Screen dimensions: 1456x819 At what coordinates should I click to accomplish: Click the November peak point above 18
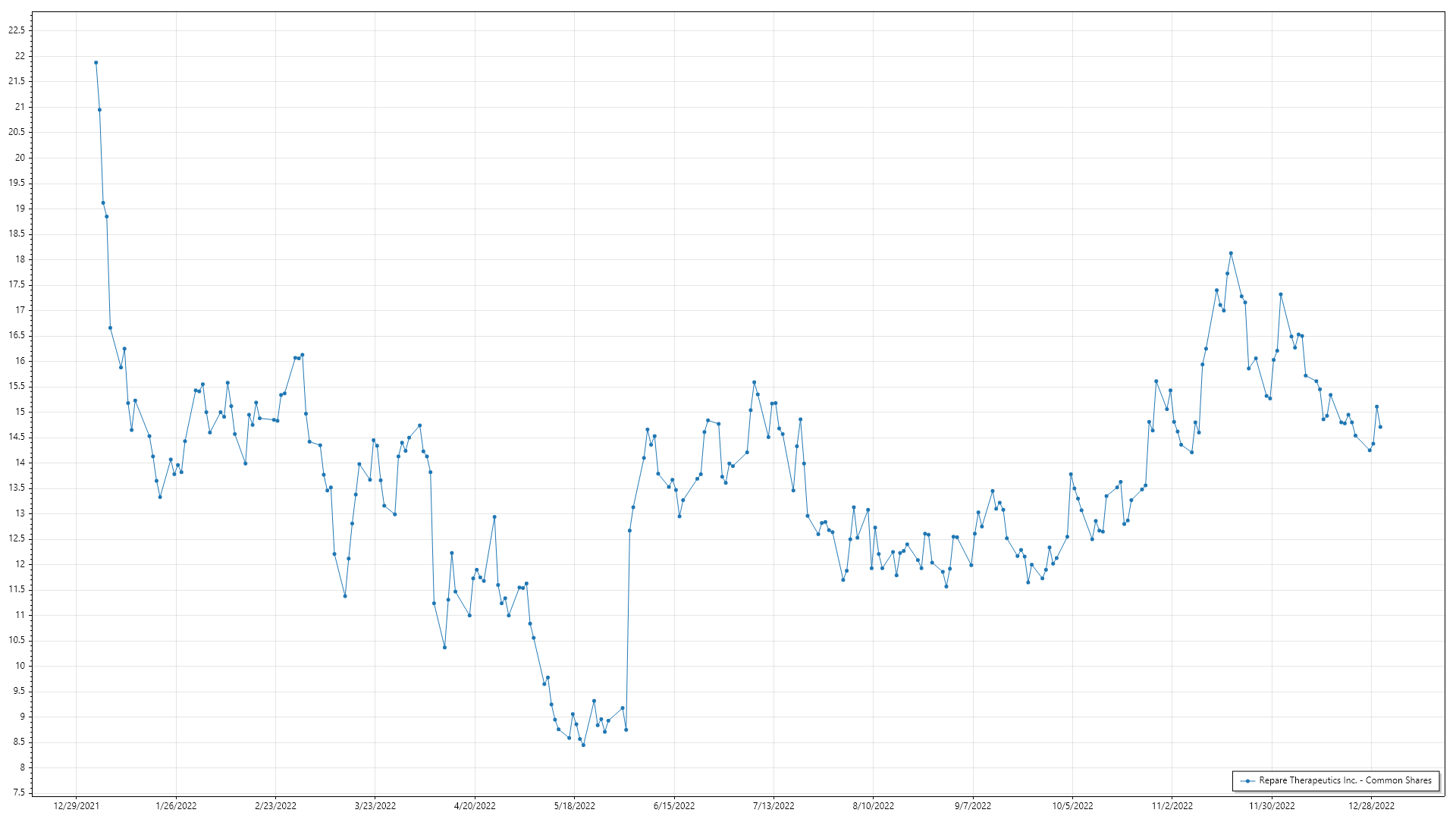[x=1231, y=253]
